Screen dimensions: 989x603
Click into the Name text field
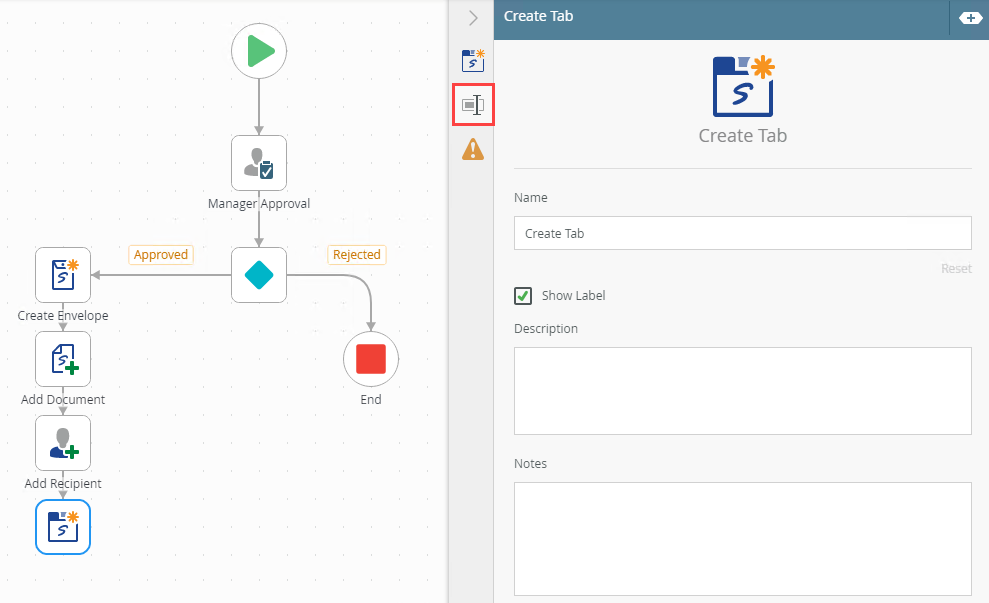coord(742,233)
